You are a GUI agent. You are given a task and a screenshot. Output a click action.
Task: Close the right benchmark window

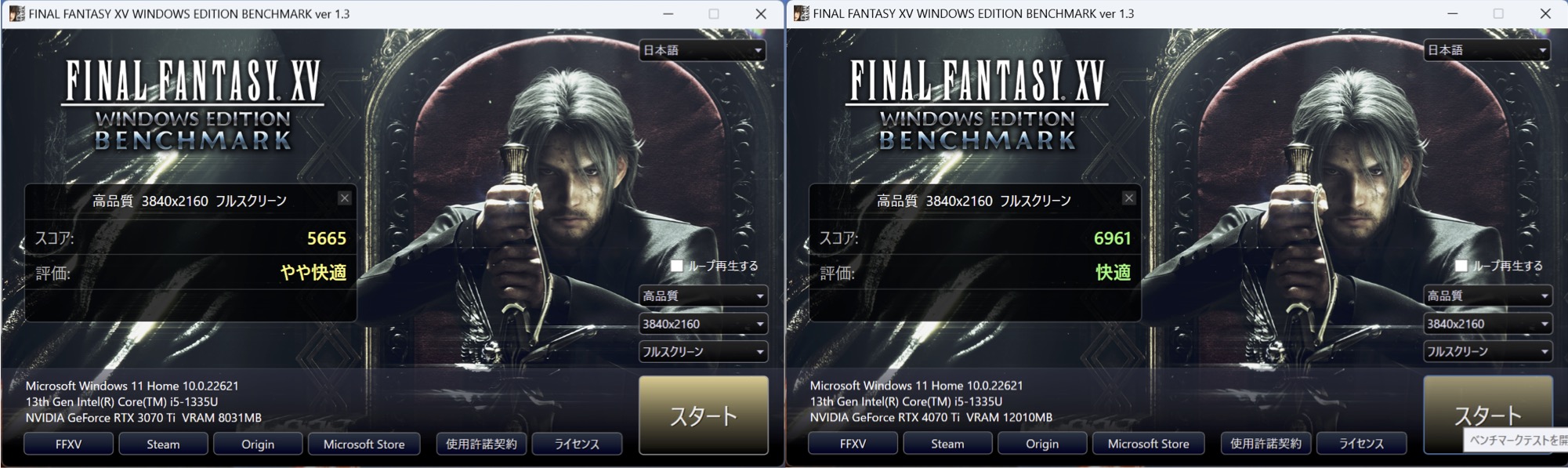coord(1544,13)
